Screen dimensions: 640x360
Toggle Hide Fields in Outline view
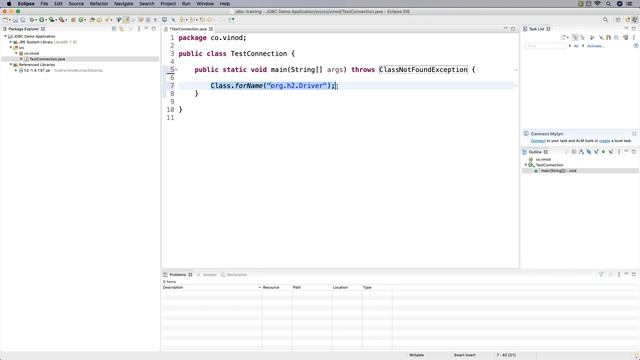coord(589,152)
